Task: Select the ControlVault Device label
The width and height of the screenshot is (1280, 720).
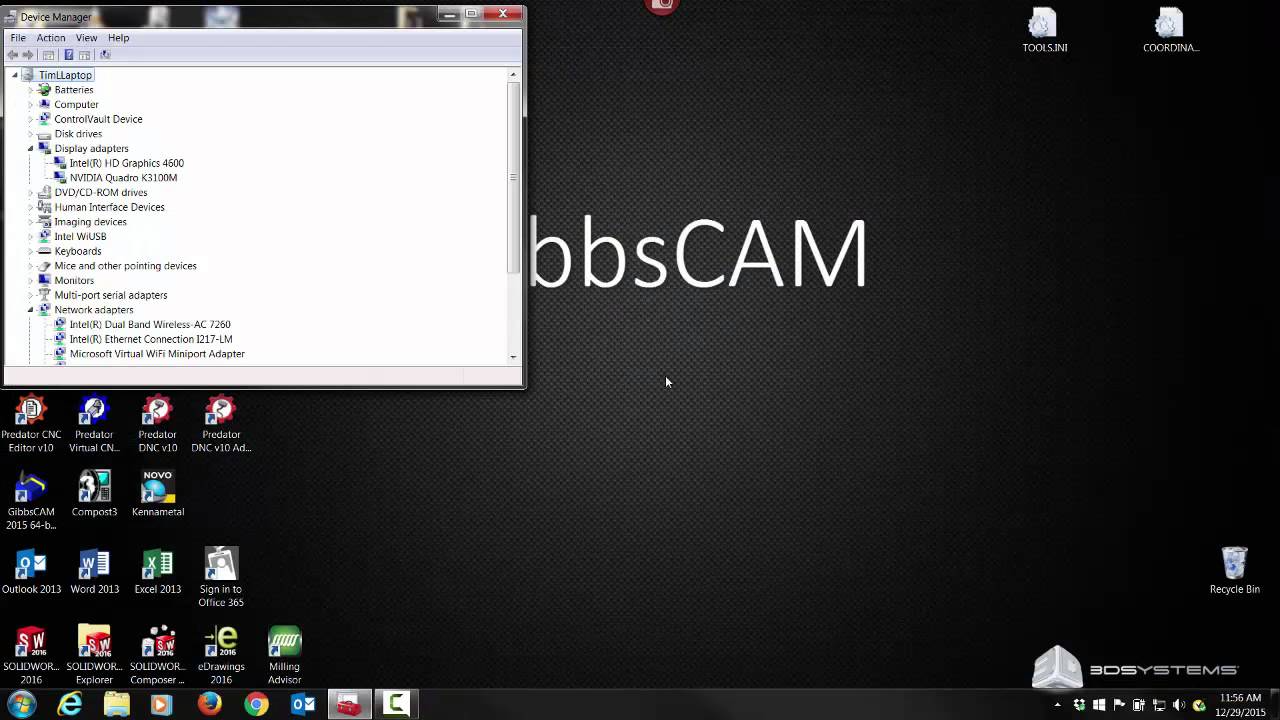Action: pyautogui.click(x=98, y=119)
